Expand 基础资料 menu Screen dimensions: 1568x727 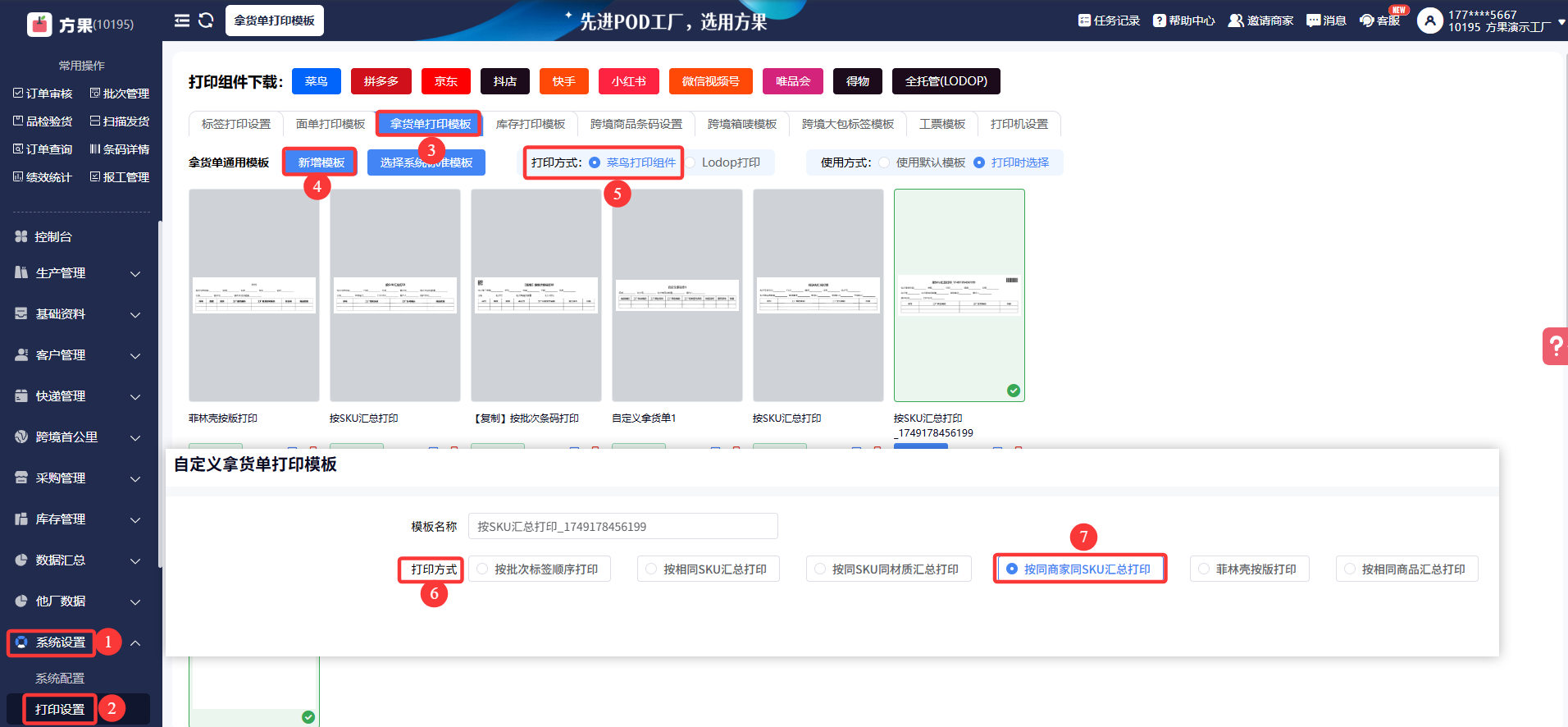[79, 314]
